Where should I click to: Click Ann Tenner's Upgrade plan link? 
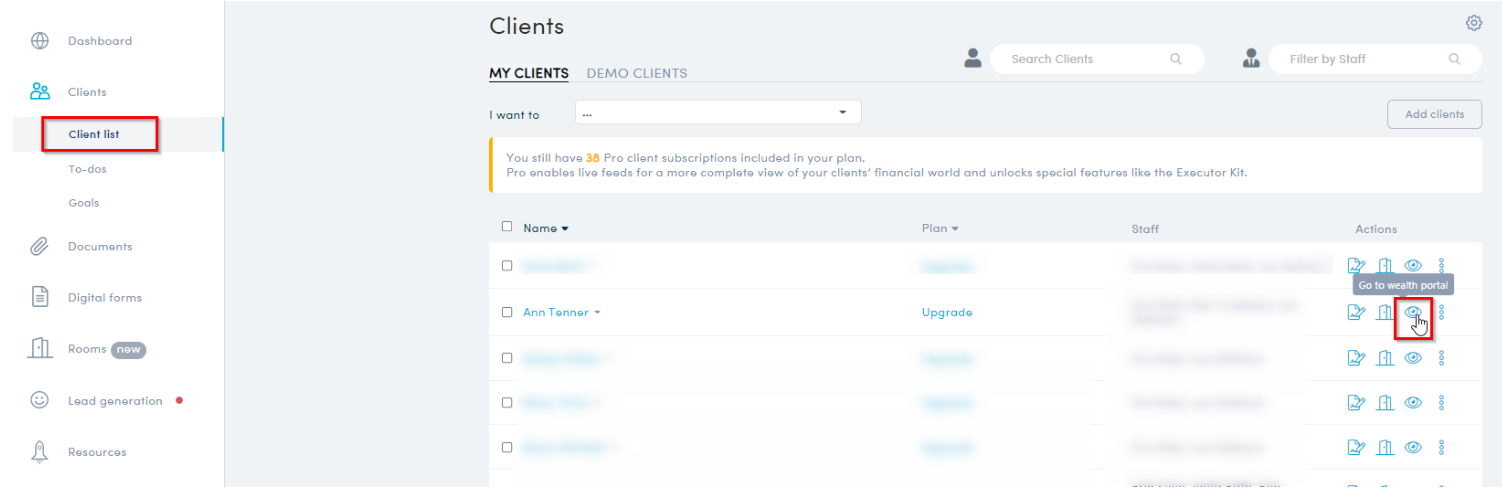pyautogui.click(x=946, y=312)
